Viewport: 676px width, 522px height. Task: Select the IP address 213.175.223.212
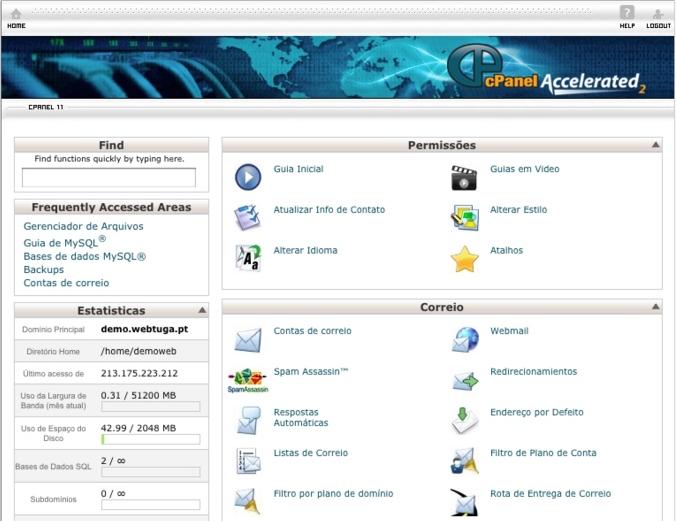139,373
